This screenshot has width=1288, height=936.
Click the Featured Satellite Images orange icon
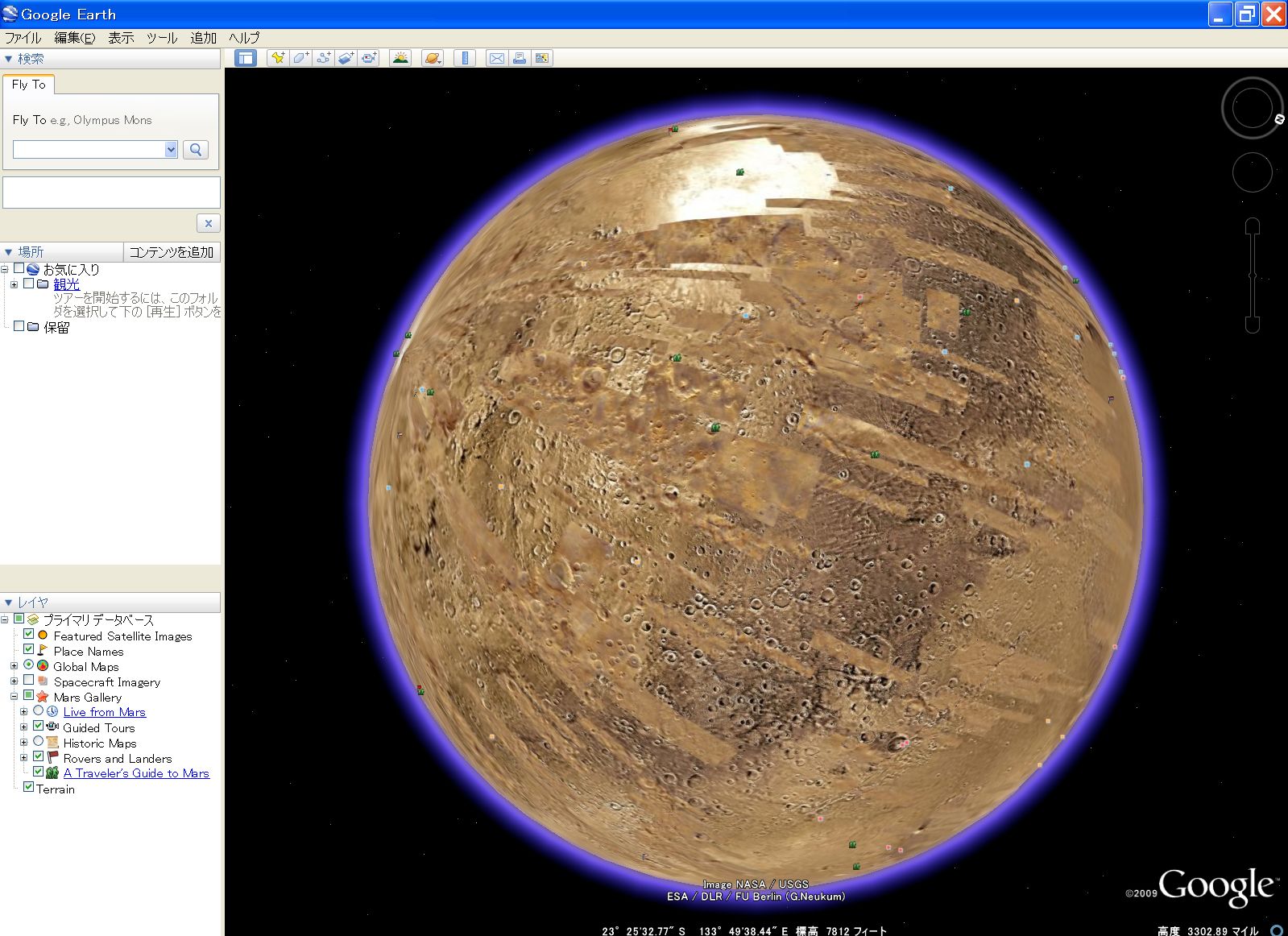(x=43, y=636)
